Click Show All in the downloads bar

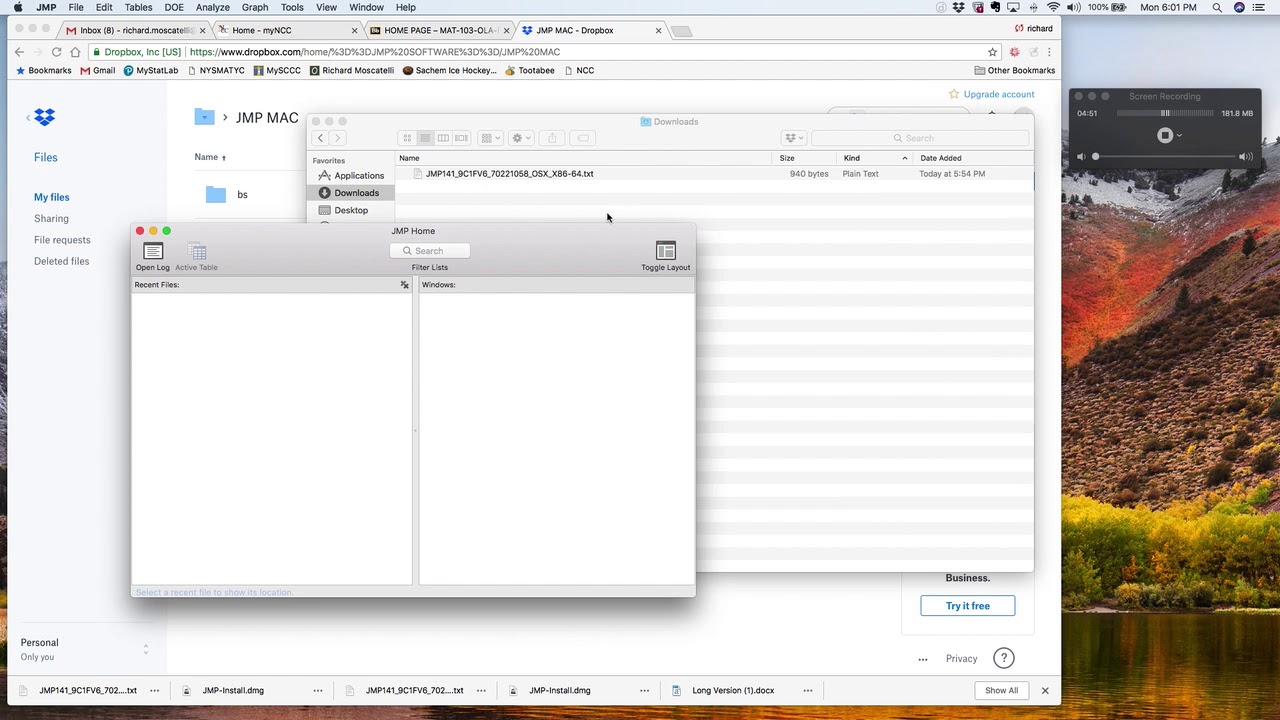[x=1001, y=690]
